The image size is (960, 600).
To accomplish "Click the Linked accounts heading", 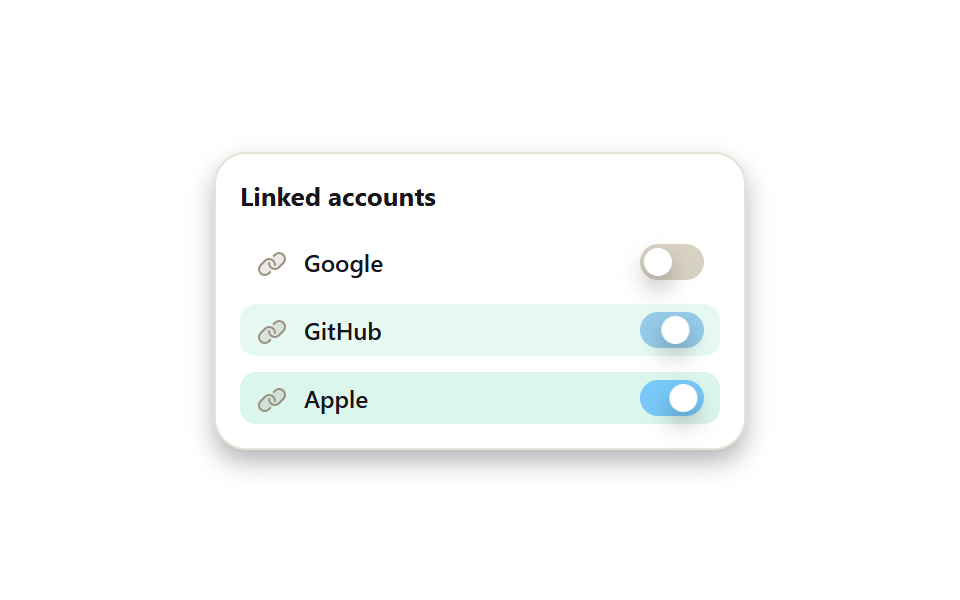I will tap(338, 198).
